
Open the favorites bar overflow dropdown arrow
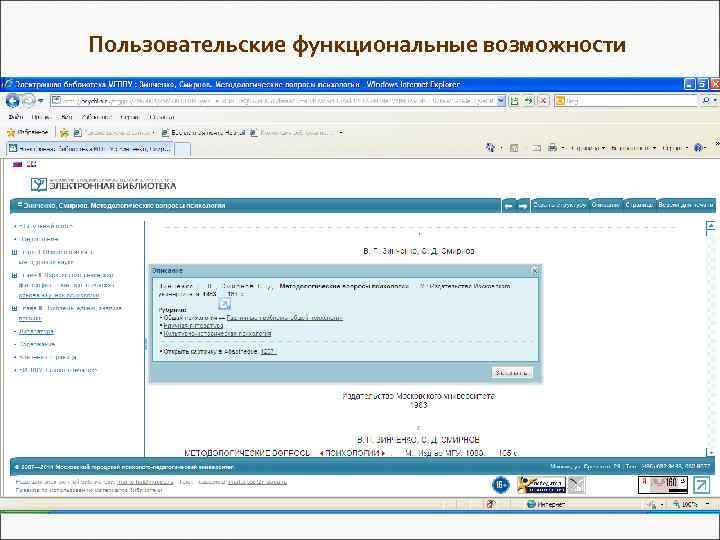[x=341, y=133]
